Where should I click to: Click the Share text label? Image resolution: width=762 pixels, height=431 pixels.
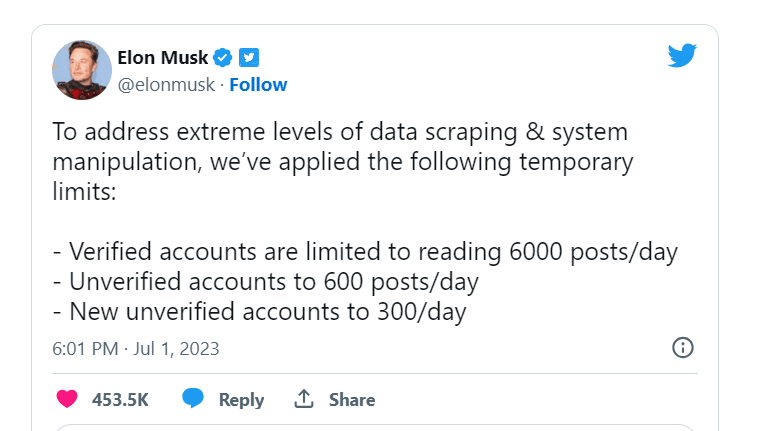point(352,399)
